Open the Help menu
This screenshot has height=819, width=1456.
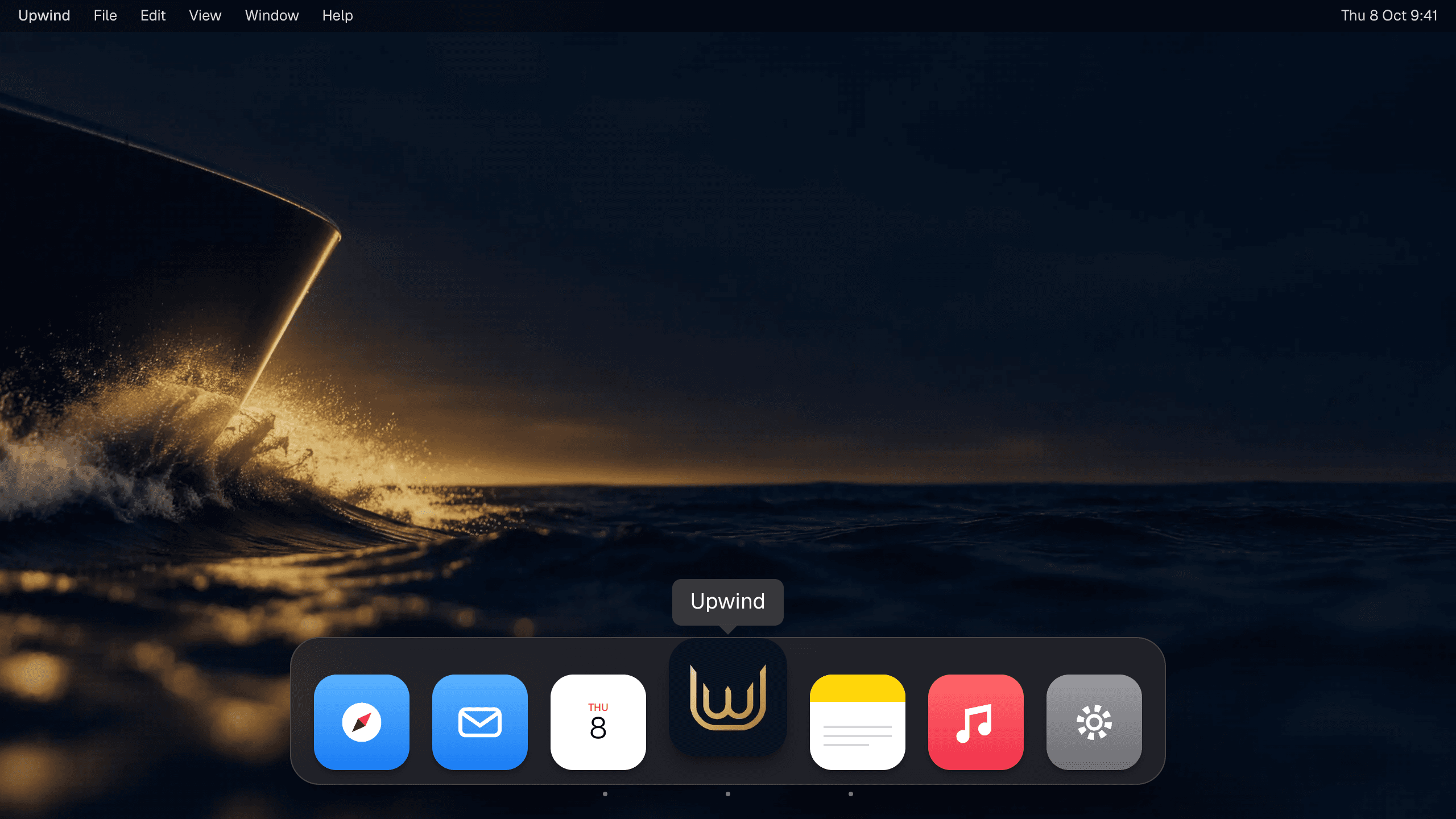[338, 15]
